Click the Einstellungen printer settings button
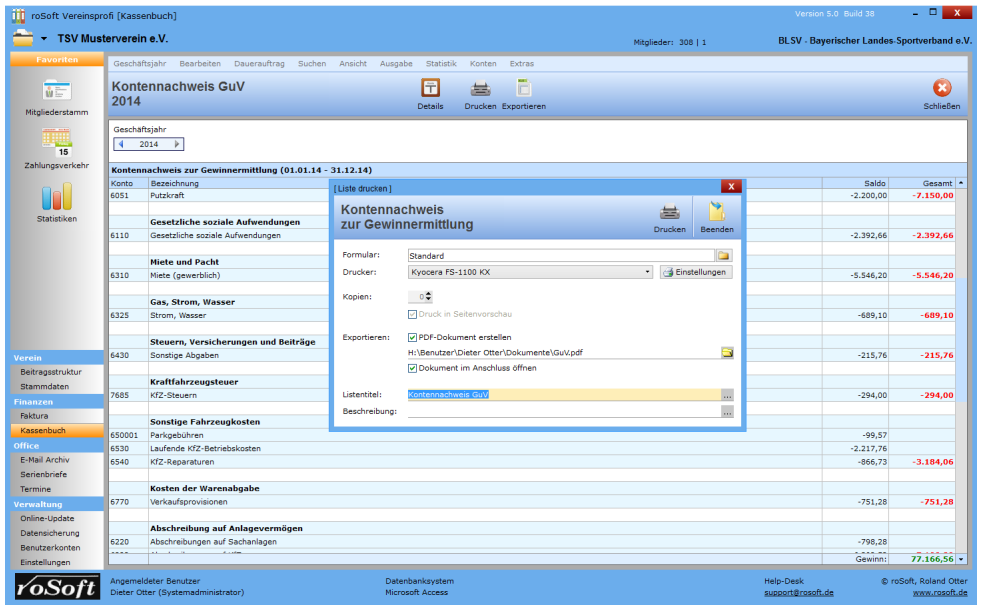This screenshot has height=610, width=982. (x=696, y=272)
